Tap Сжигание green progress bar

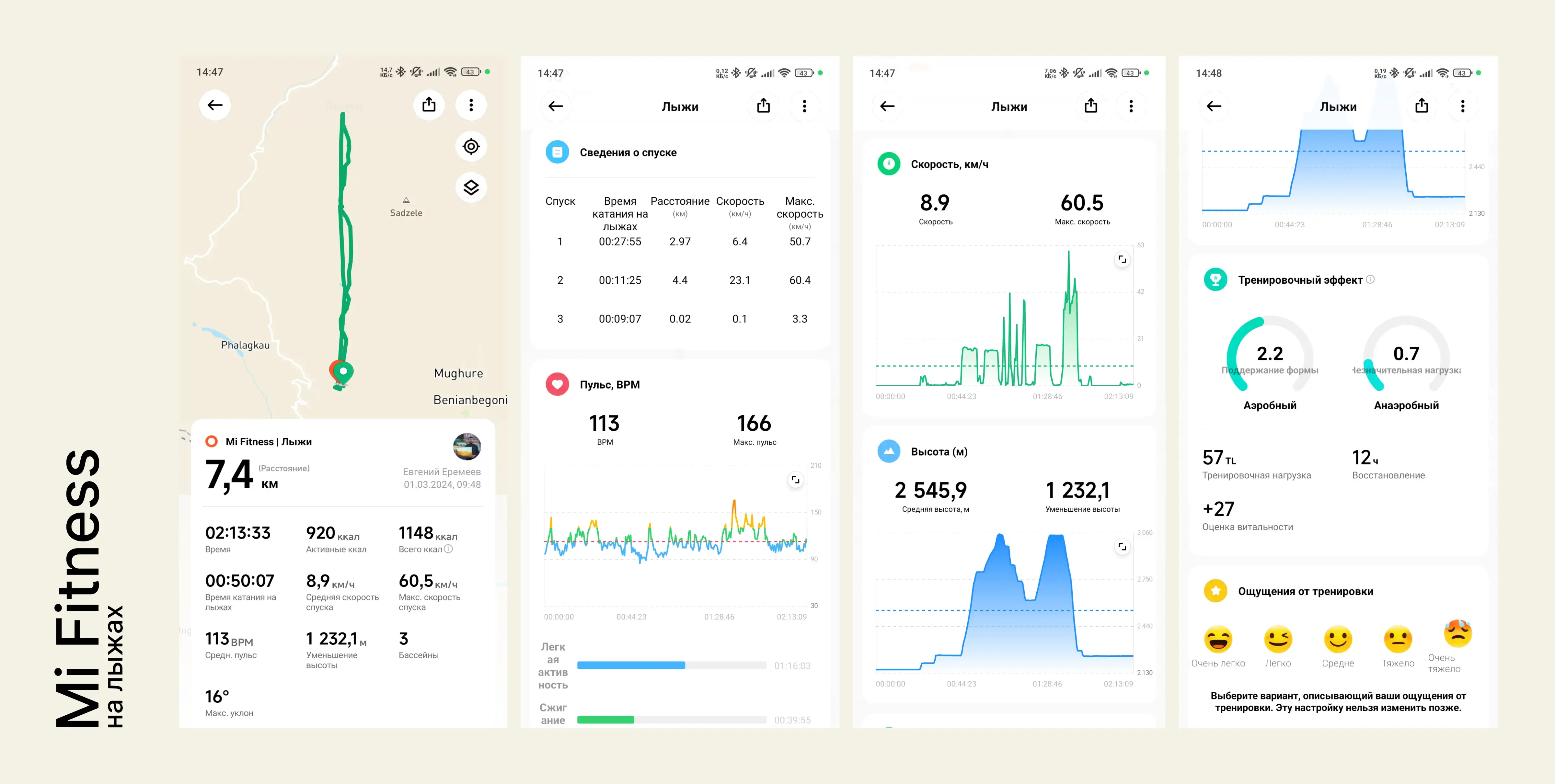pos(671,720)
